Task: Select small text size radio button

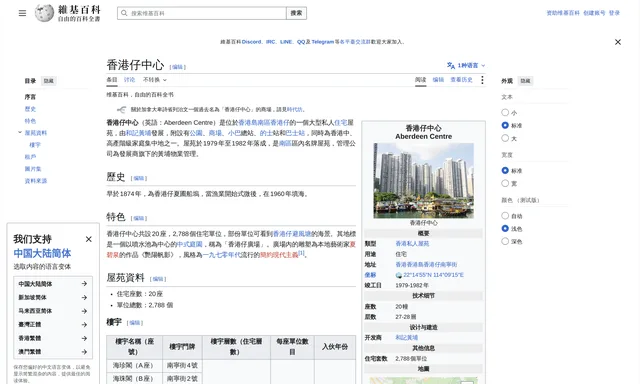Action: [x=505, y=112]
